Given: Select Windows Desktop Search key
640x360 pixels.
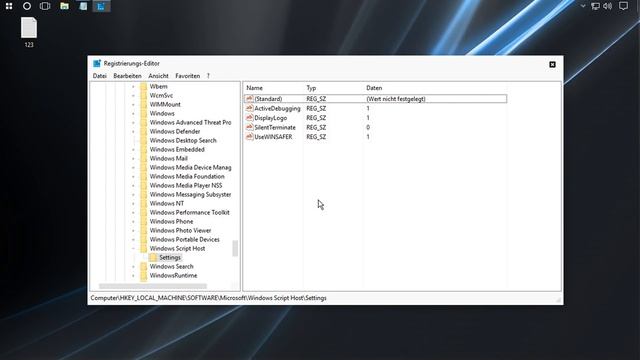Looking at the screenshot, I should (x=183, y=140).
